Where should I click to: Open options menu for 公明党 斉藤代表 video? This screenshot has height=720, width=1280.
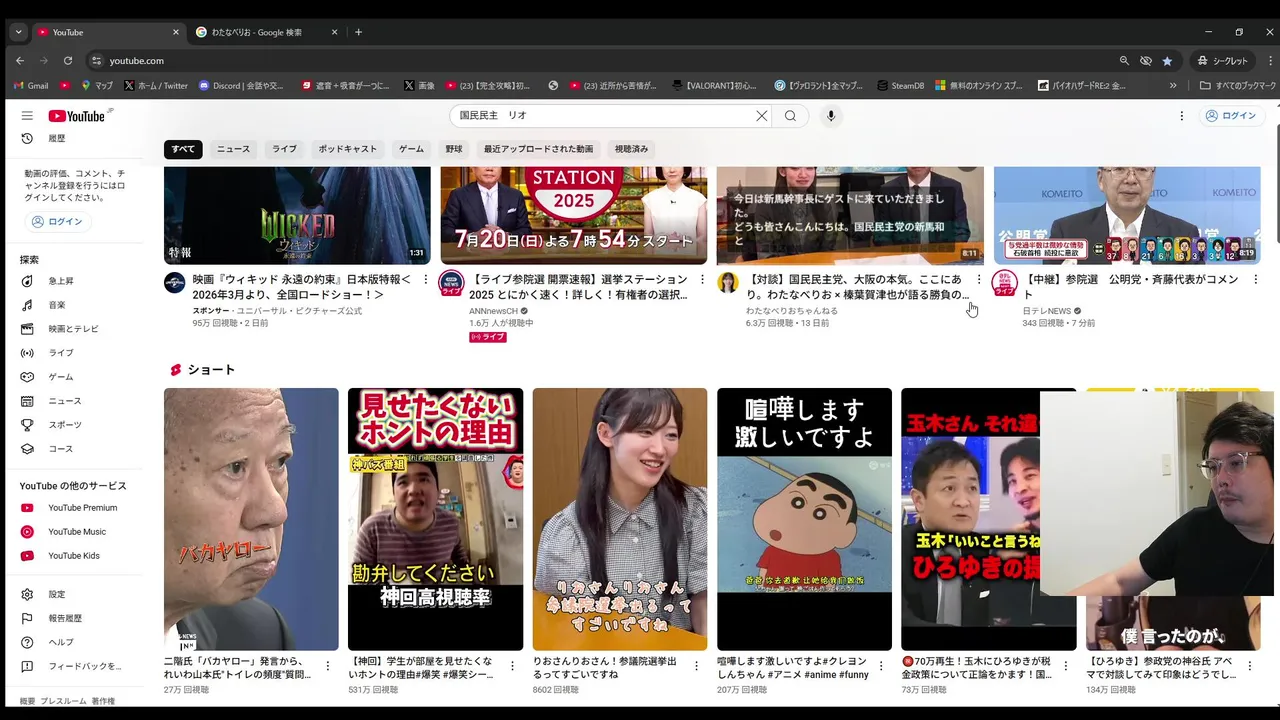tap(1256, 279)
